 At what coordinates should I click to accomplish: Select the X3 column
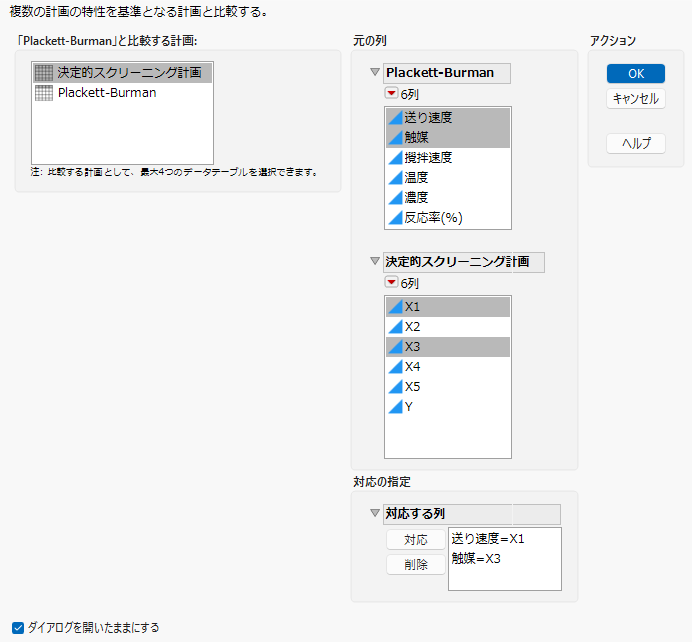coord(448,347)
